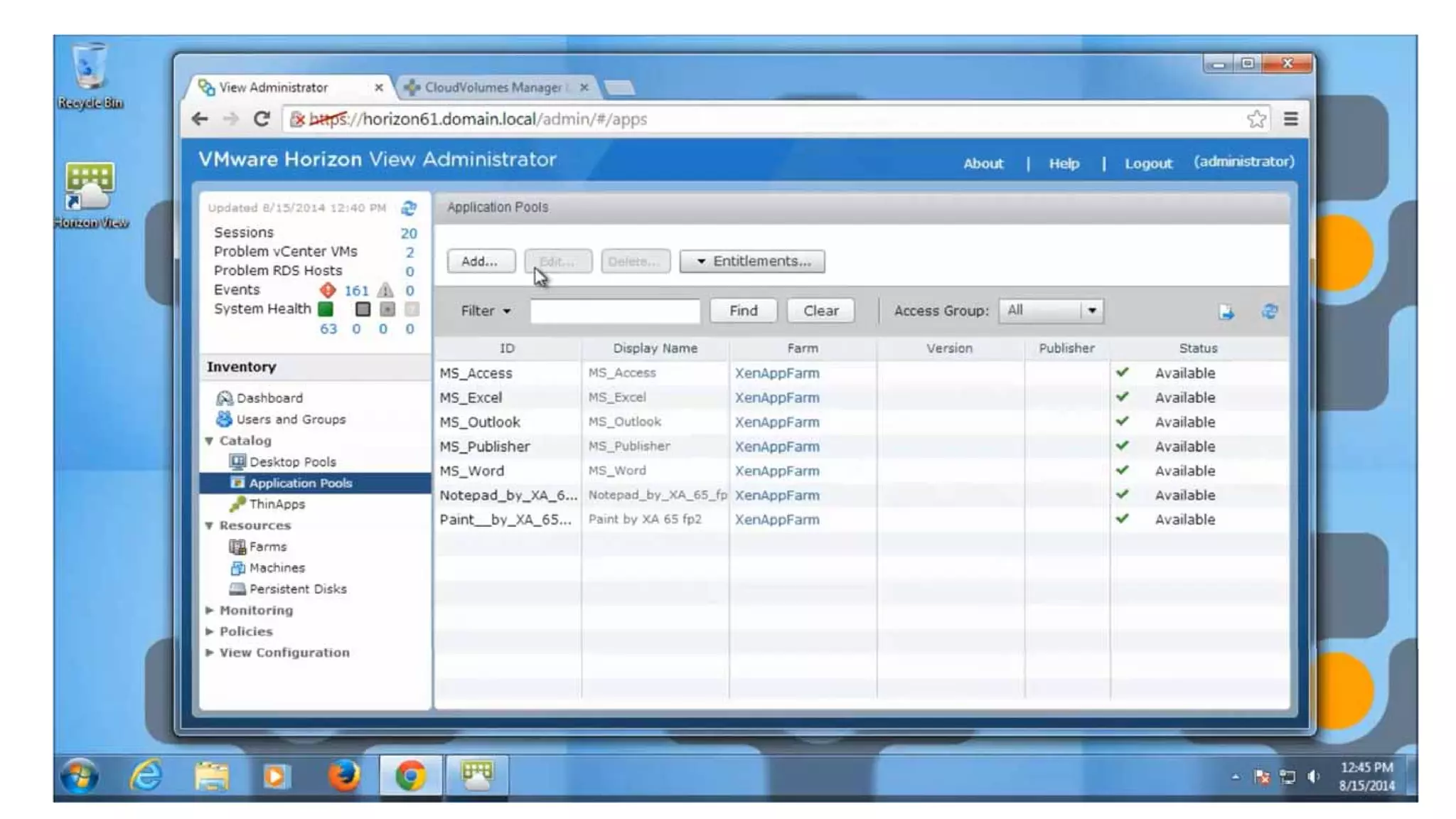The width and height of the screenshot is (1456, 819).
Task: Switch to CloudVolumes Manager tab
Action: (x=492, y=87)
